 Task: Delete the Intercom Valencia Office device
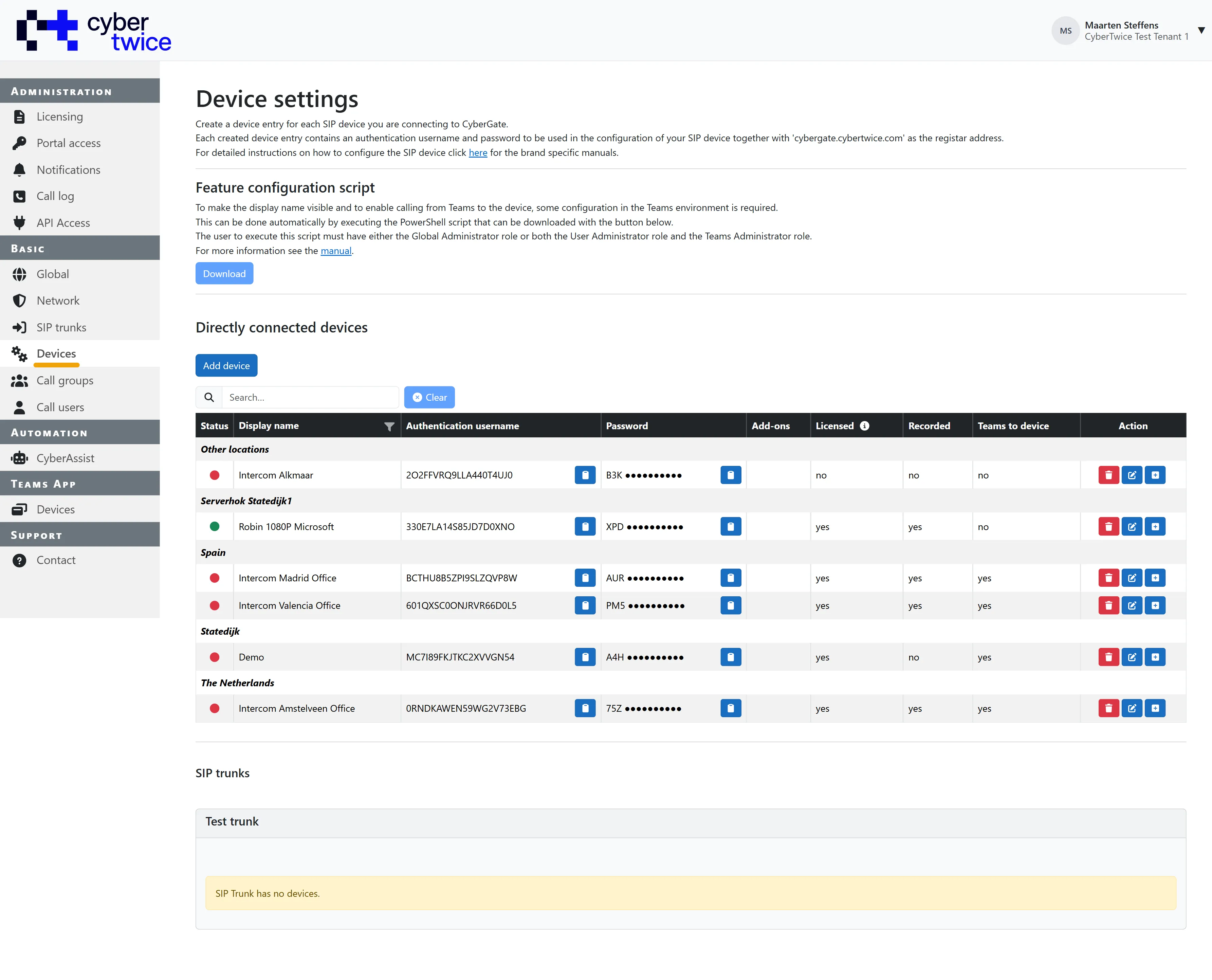(x=1108, y=606)
